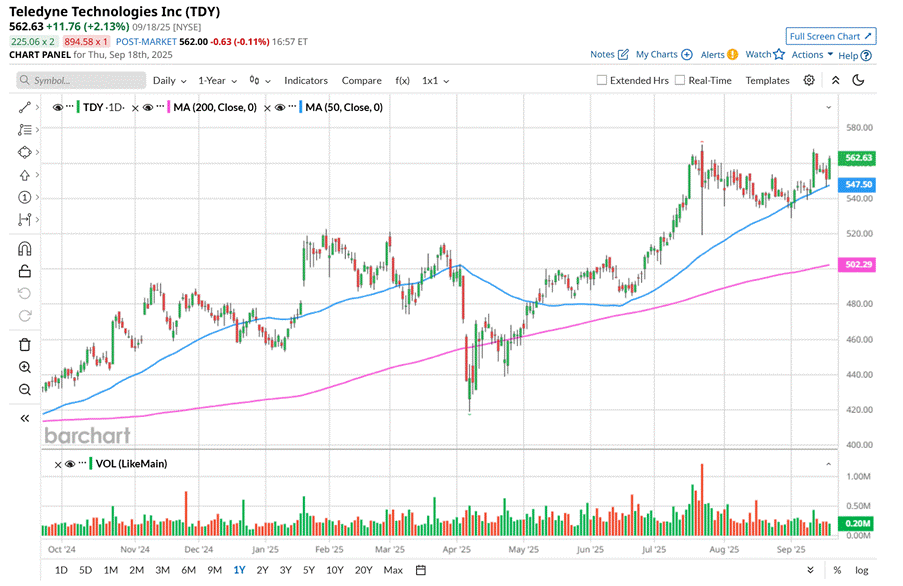Select the 3Y time range

point(285,570)
